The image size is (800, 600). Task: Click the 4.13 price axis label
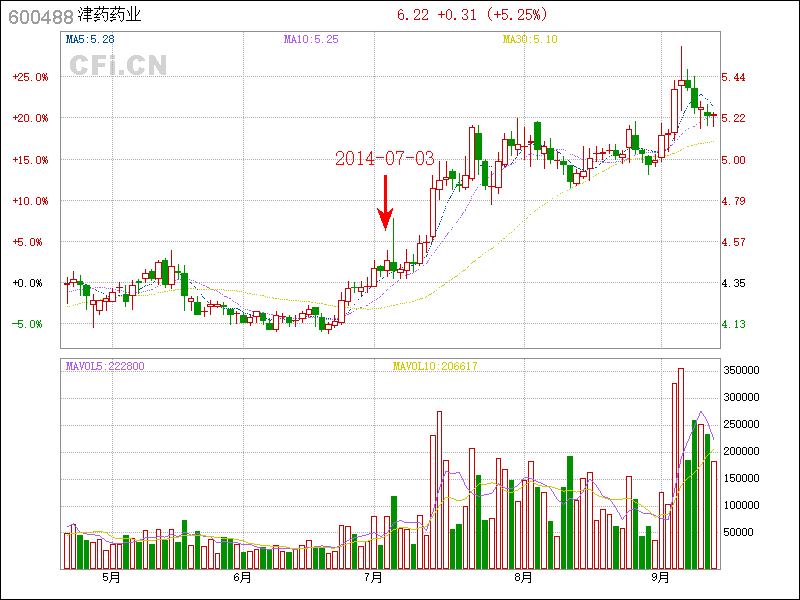(x=733, y=324)
